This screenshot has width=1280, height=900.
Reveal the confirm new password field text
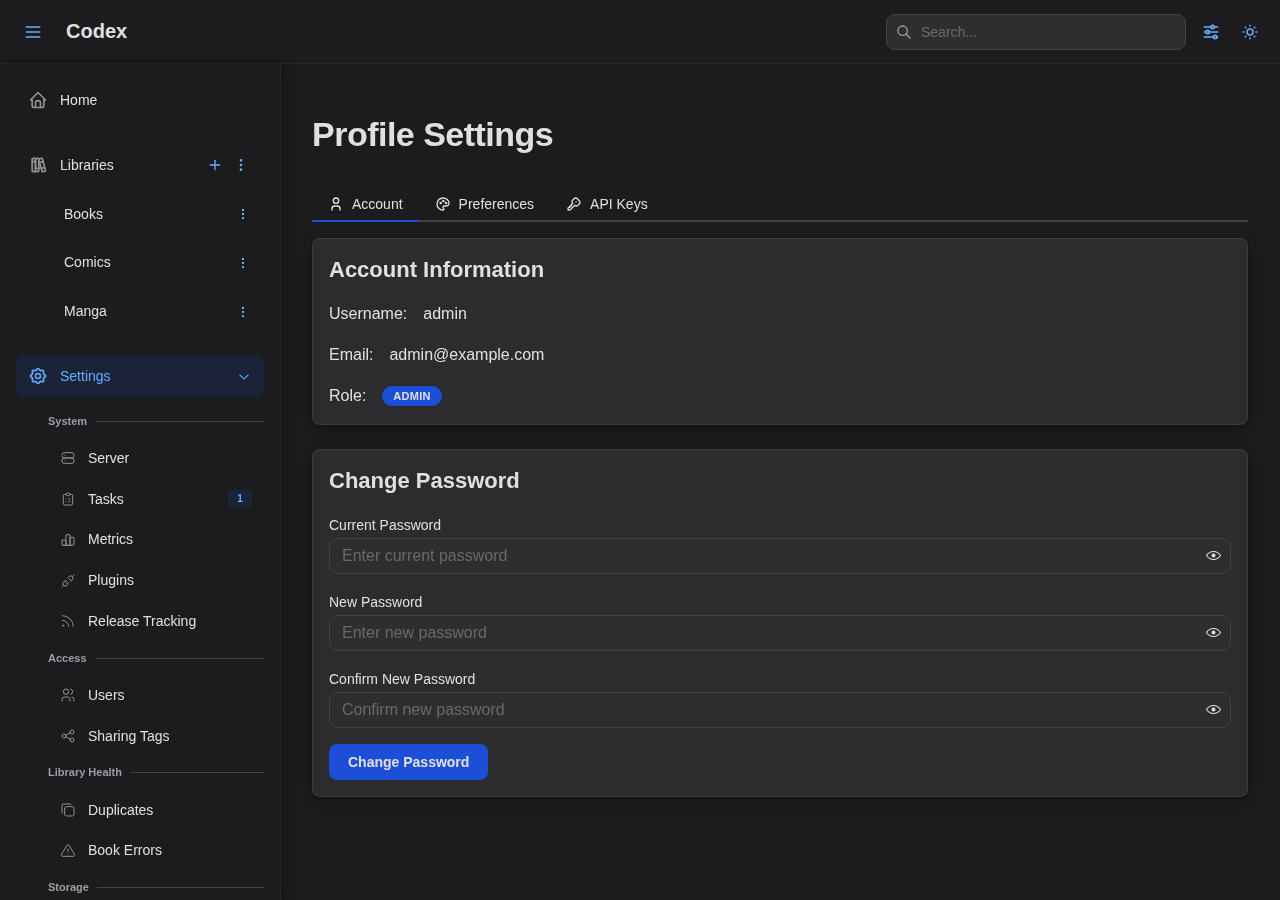click(x=1213, y=710)
